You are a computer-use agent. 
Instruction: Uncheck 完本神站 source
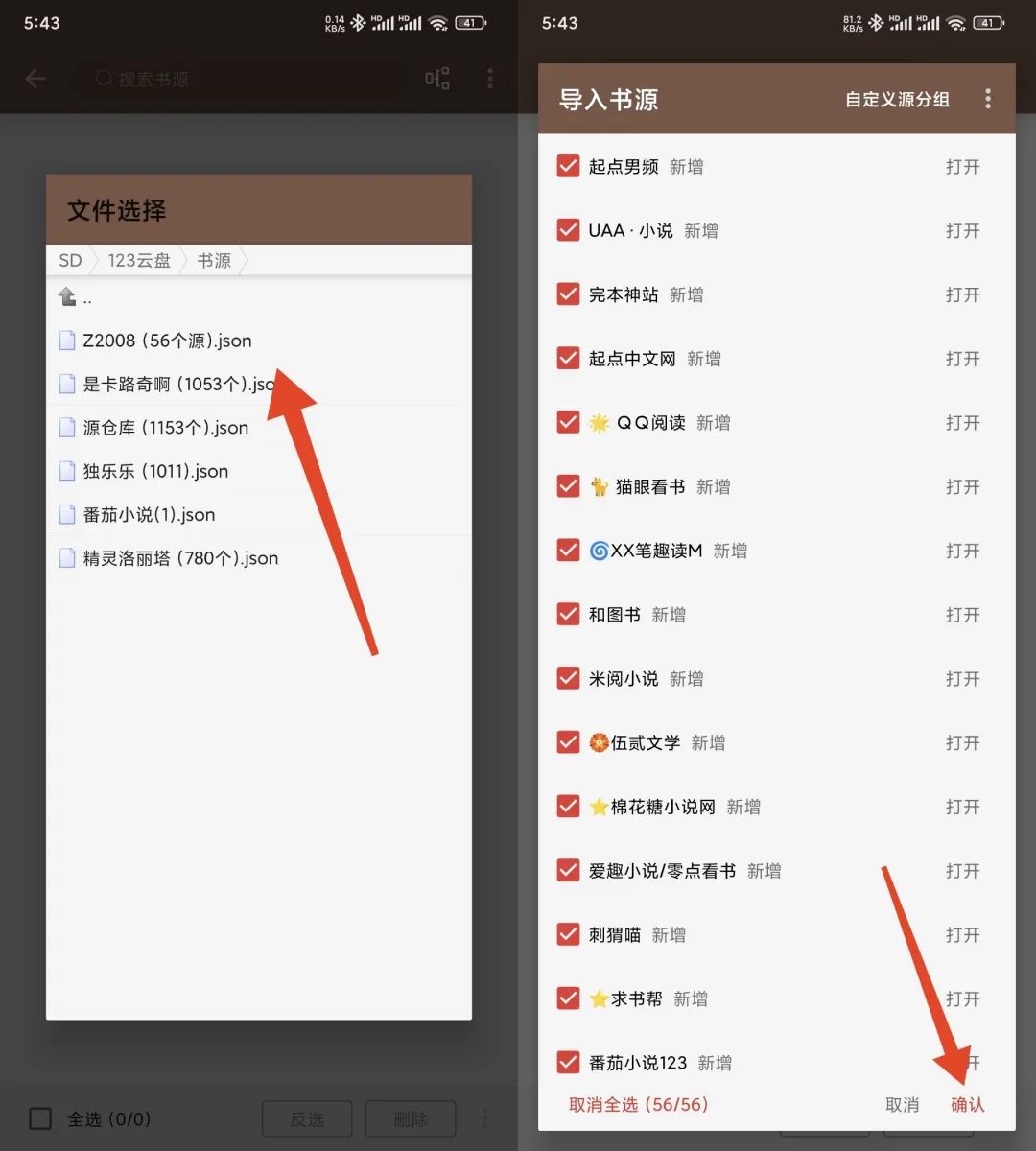click(x=568, y=294)
